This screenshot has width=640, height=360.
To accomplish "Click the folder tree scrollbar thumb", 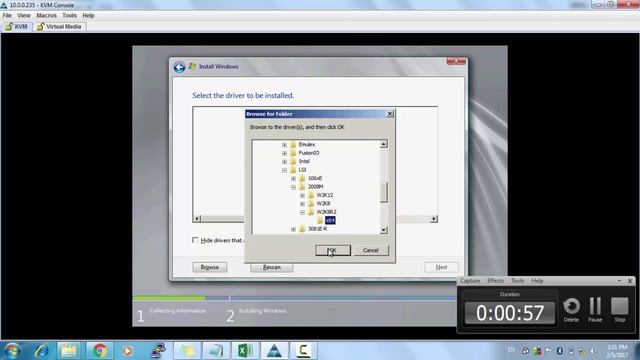I will point(384,193).
